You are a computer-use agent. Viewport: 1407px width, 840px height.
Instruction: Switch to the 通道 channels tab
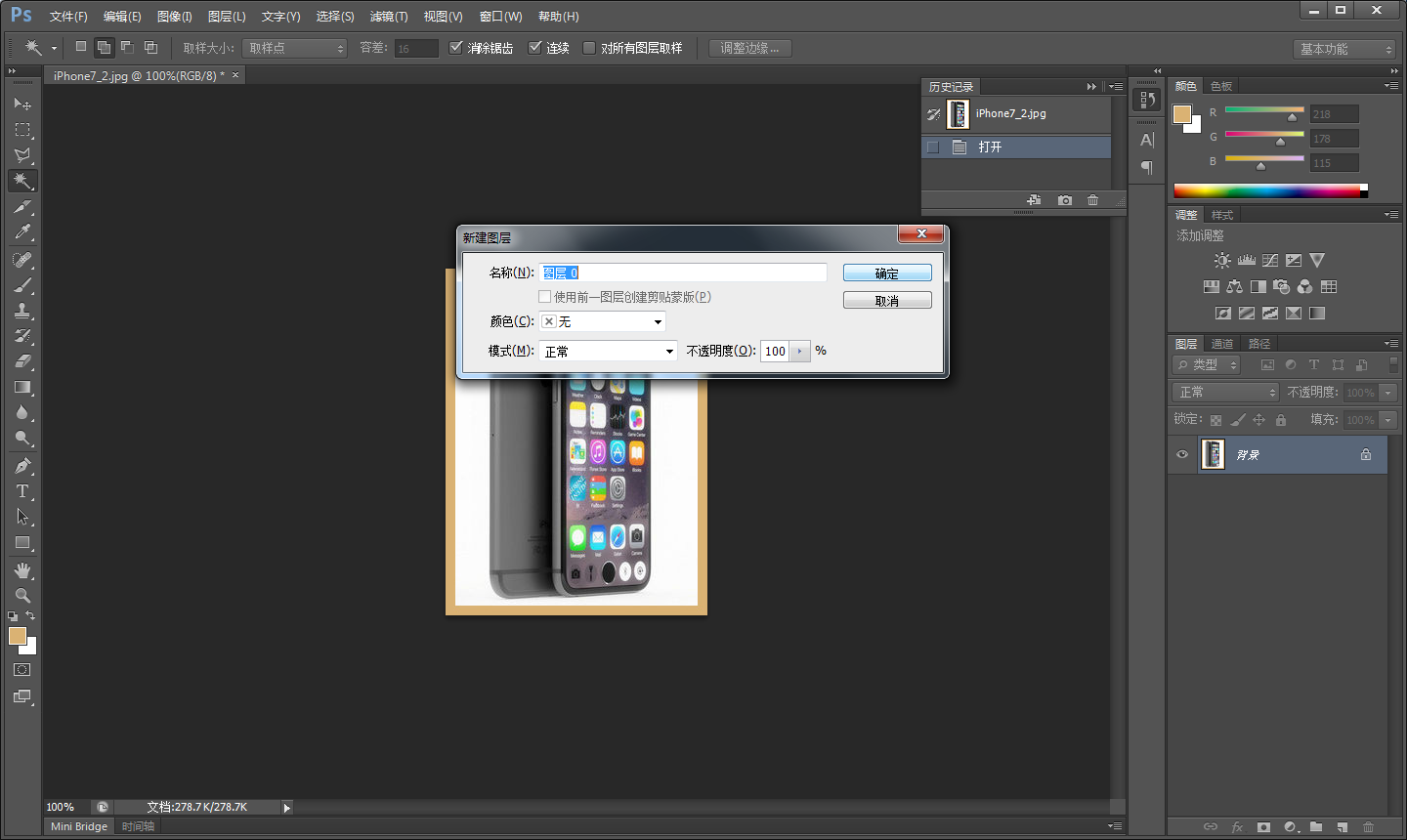(x=1222, y=344)
